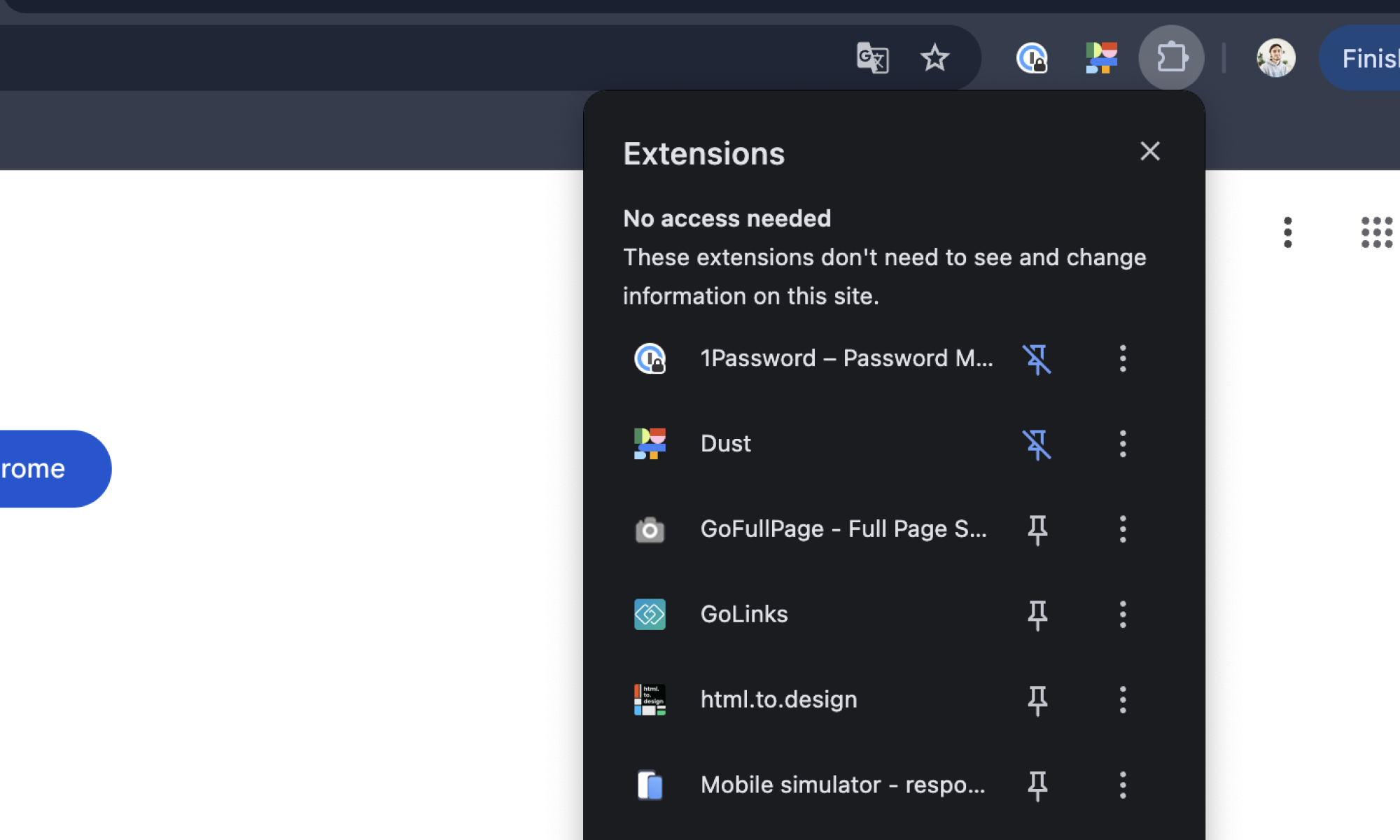Open the pinned 1Password toolbar extension

pos(1032,57)
